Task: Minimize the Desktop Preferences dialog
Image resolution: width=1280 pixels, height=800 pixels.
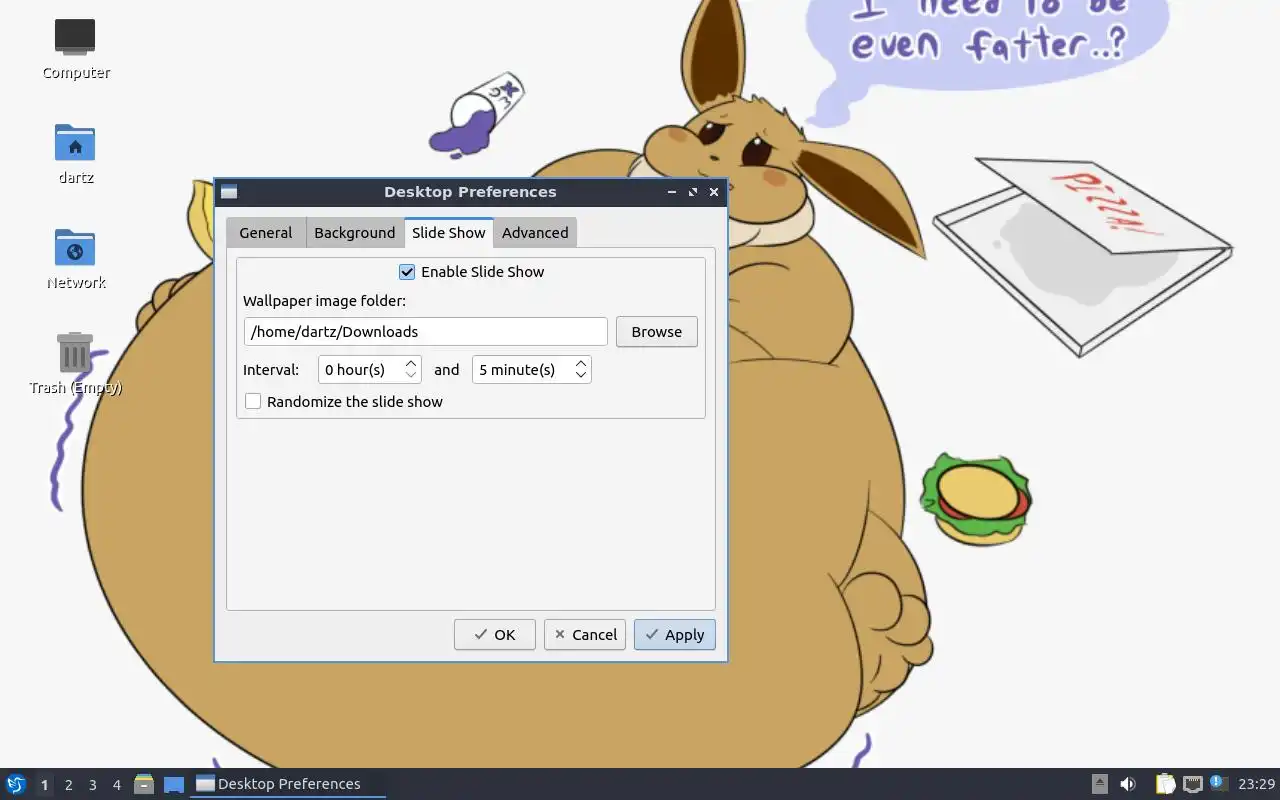Action: (672, 192)
